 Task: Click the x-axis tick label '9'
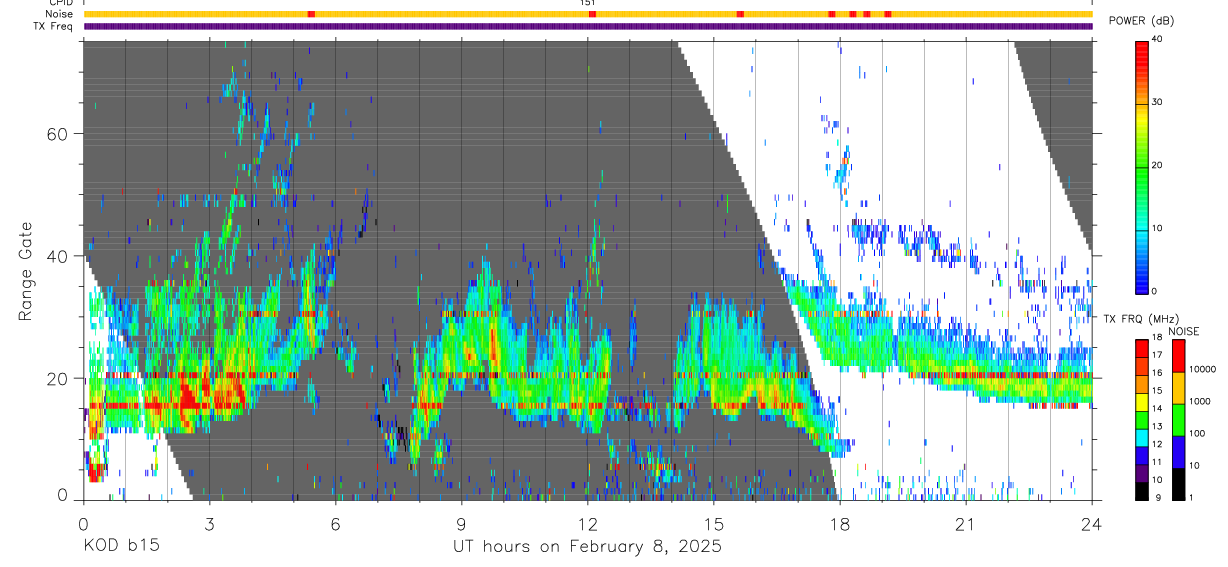461,524
